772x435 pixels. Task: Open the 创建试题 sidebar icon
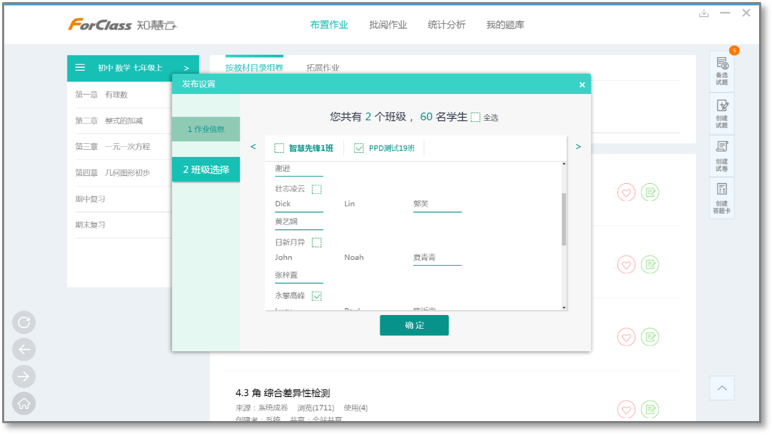[x=722, y=114]
